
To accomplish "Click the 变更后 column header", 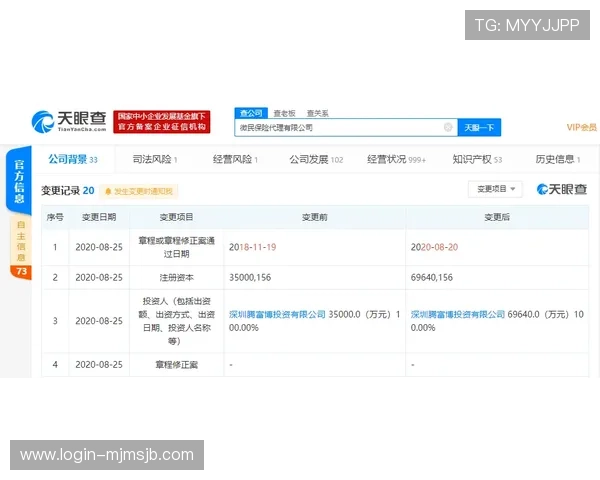I will tap(497, 217).
